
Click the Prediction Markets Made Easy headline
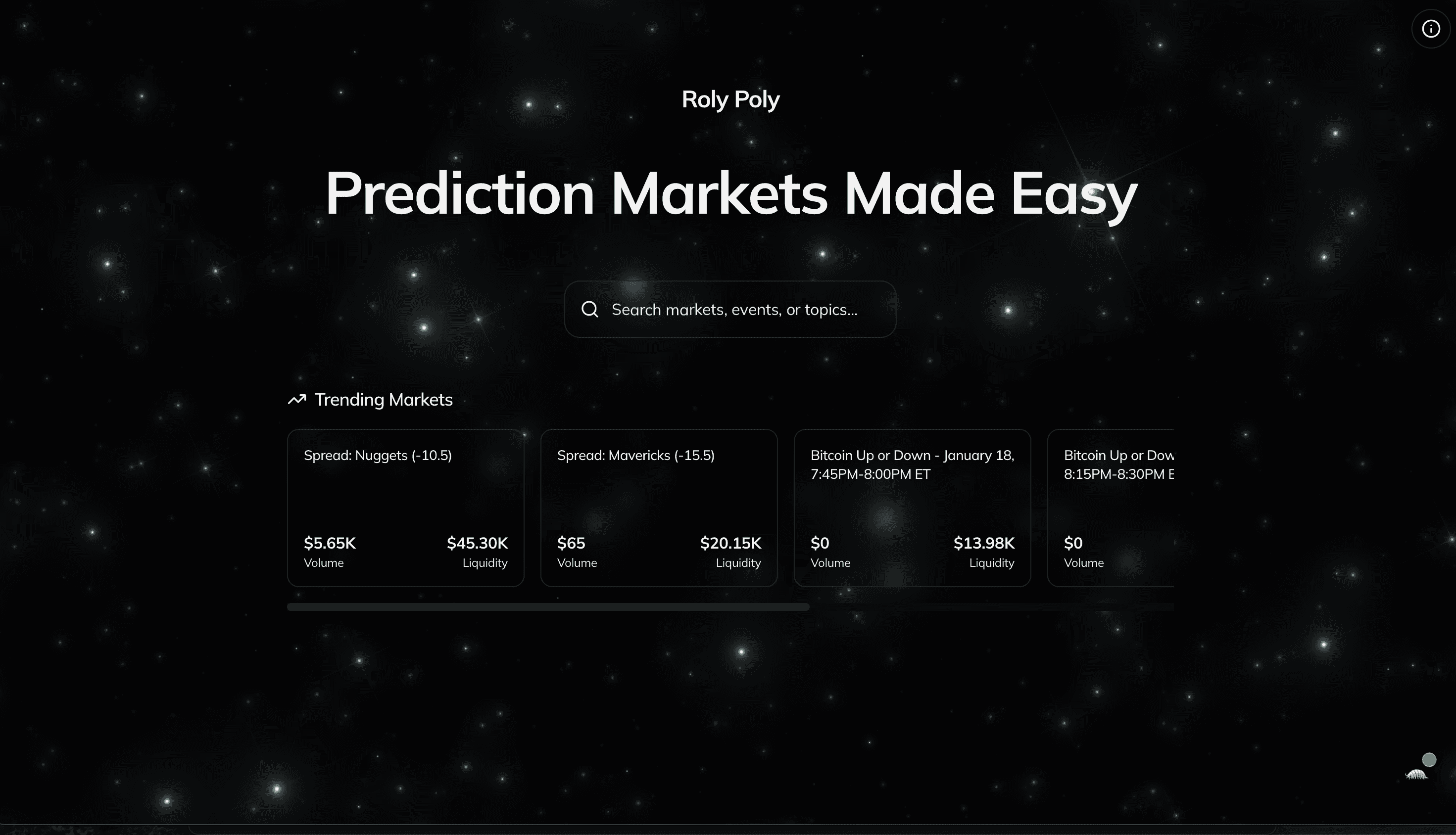pos(731,195)
